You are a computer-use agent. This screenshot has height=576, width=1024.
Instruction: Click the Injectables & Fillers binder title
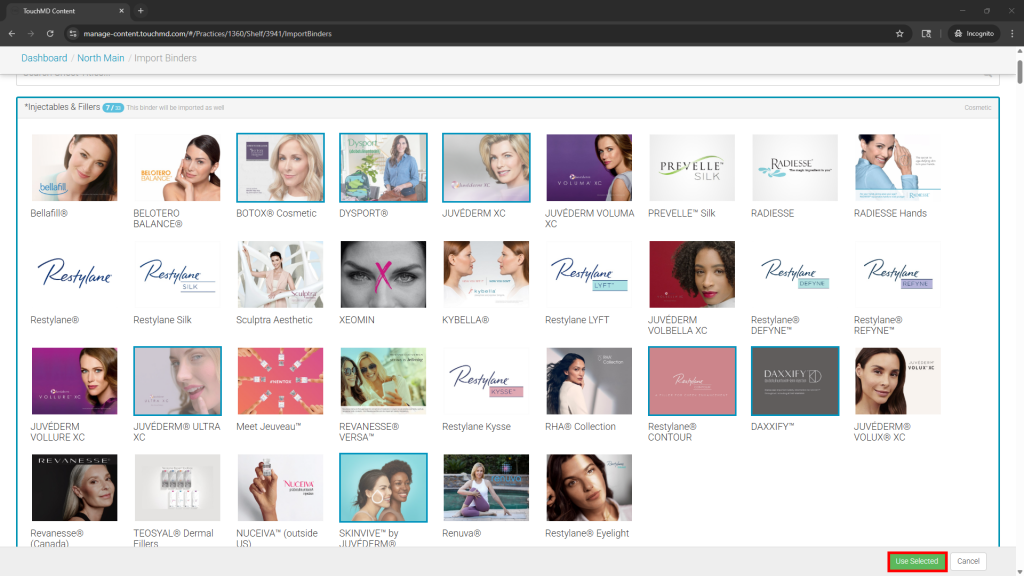pyautogui.click(x=63, y=107)
